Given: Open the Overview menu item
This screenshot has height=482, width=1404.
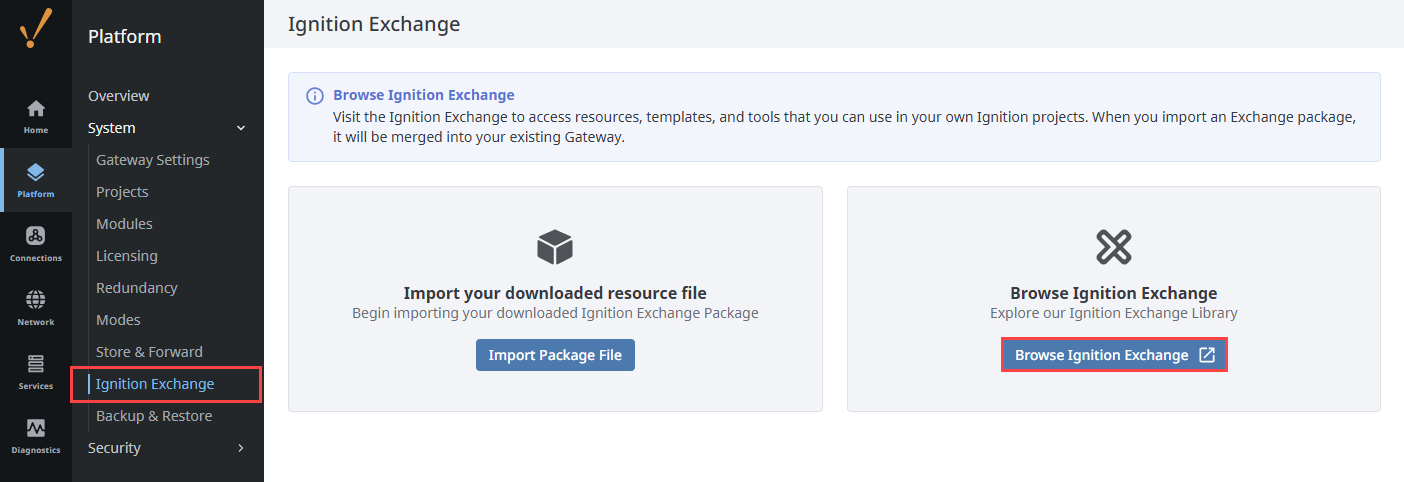Looking at the screenshot, I should point(119,96).
